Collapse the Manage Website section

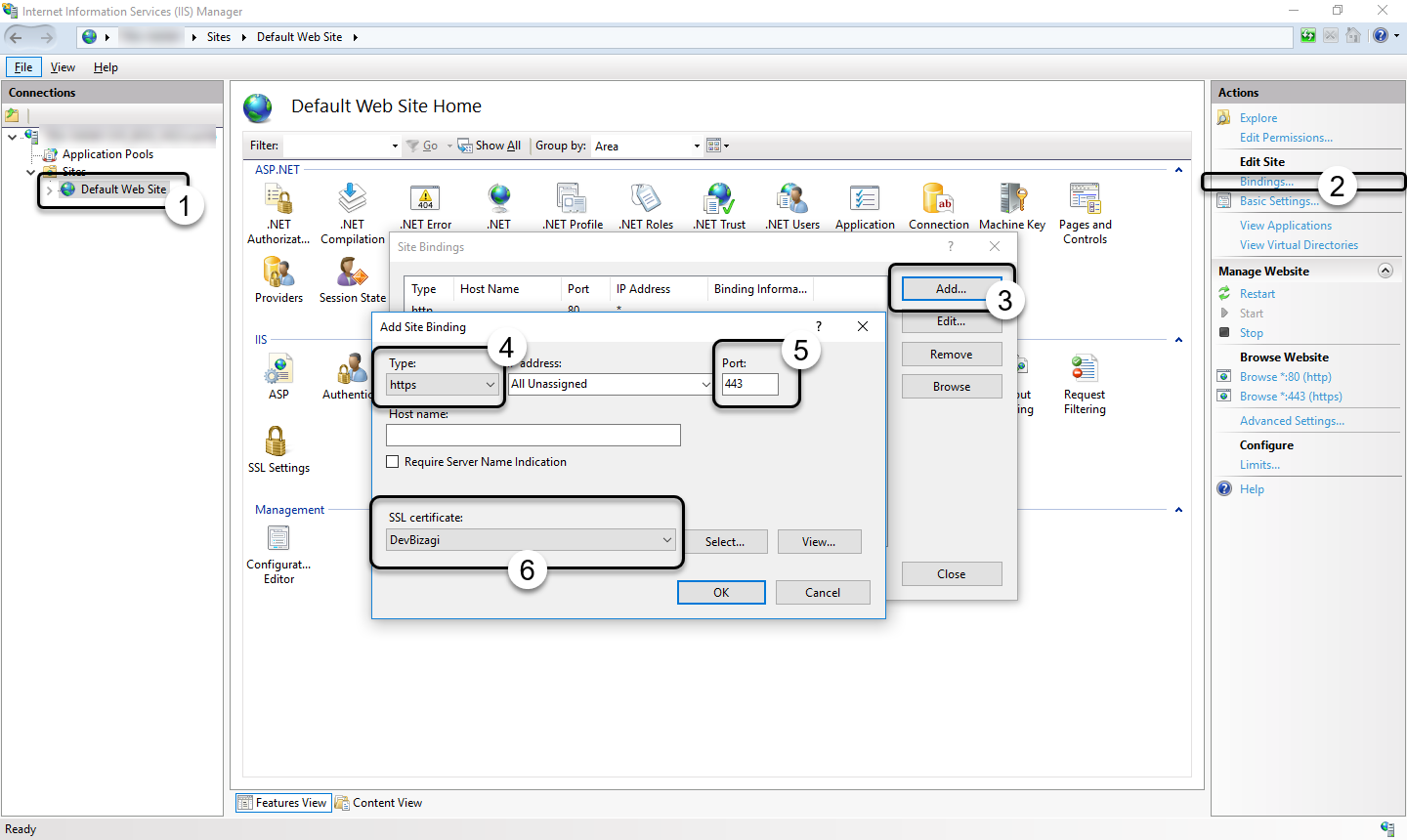point(1385,271)
